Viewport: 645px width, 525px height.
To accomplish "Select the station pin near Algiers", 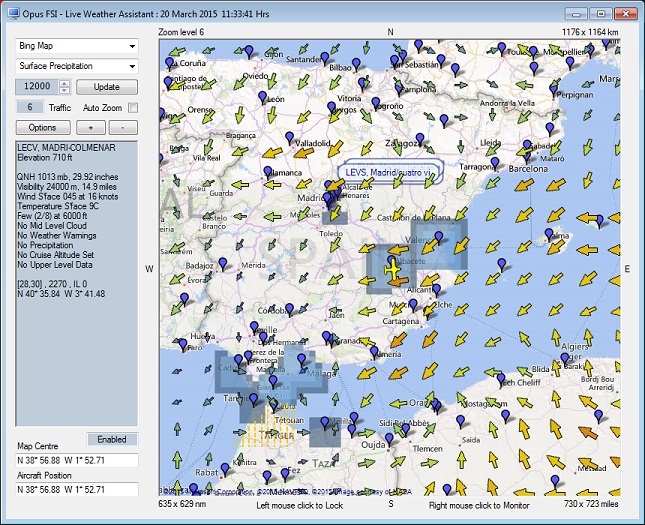I will 565,359.
